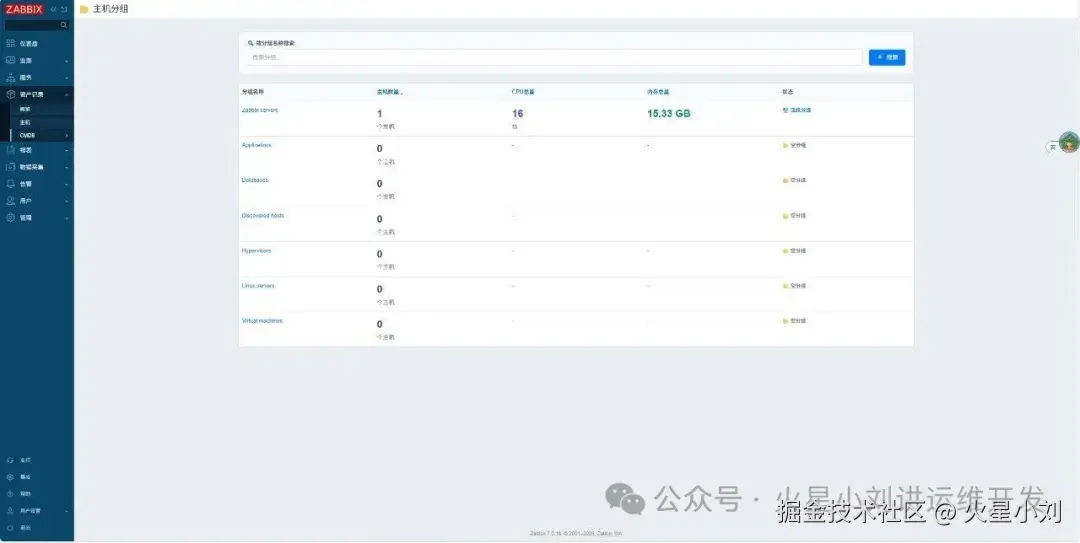Image resolution: width=1080 pixels, height=543 pixels.
Task: Click the status icon in the Zabbix servers row
Action: (785, 110)
